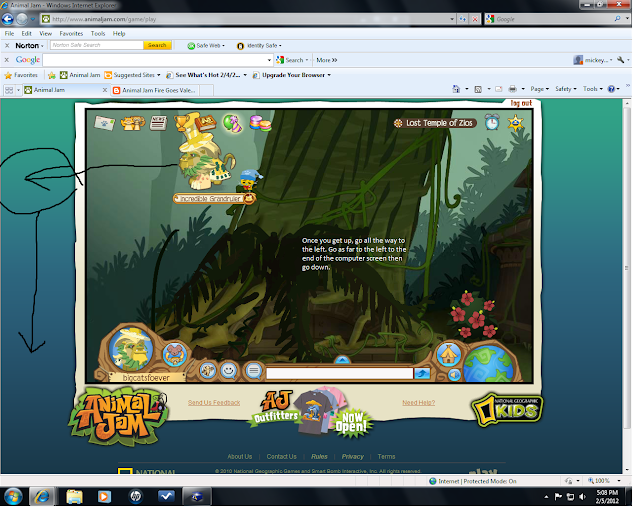Open the world map globe
Screen dimensions: 640x513
(x=489, y=365)
